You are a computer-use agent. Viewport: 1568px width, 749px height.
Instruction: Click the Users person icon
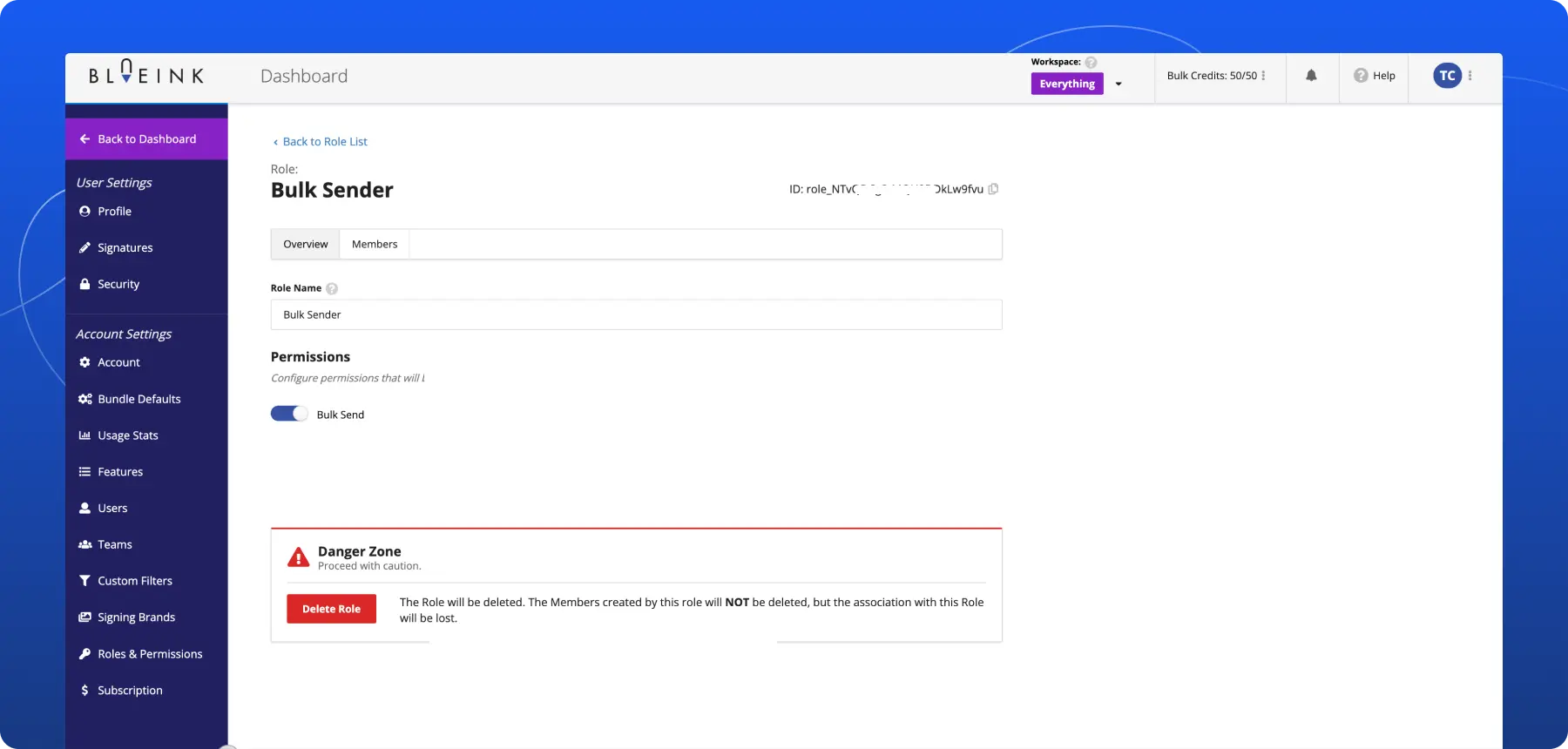click(84, 508)
